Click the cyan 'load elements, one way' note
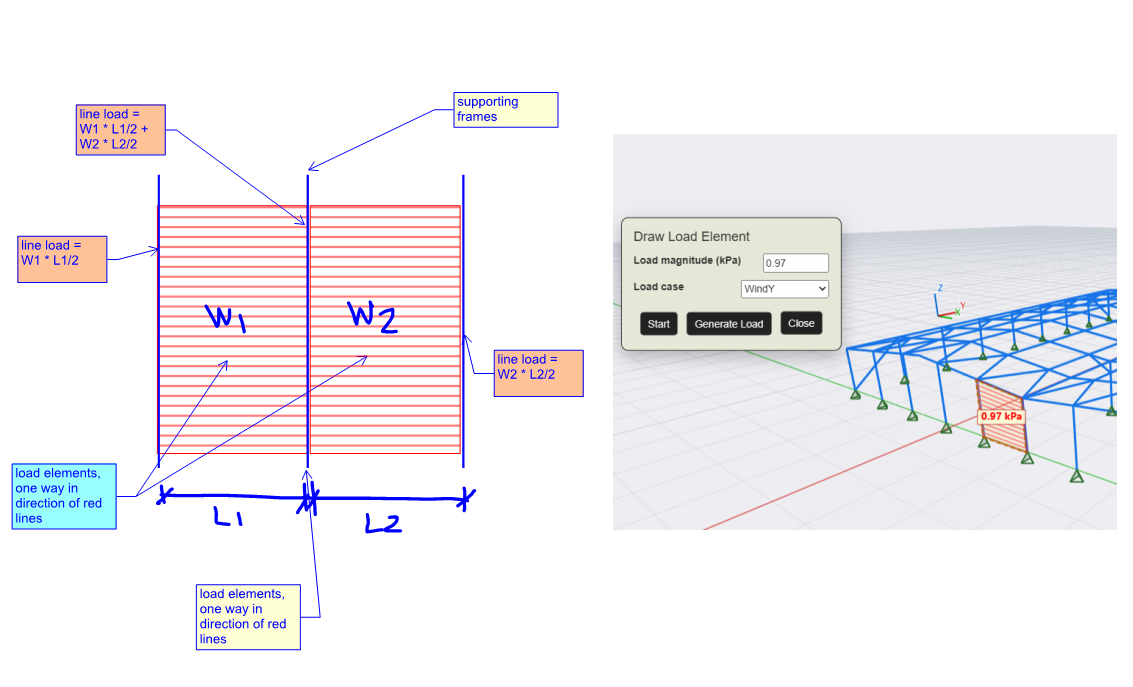The width and height of the screenshot is (1133, 687). (x=64, y=496)
